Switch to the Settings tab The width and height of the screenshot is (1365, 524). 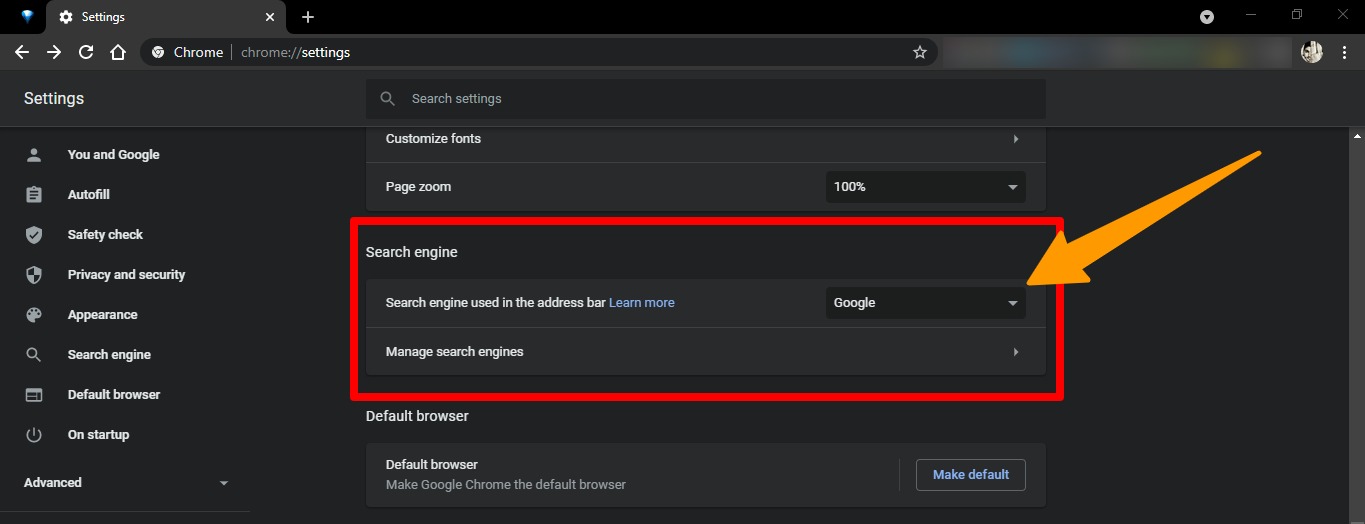167,17
